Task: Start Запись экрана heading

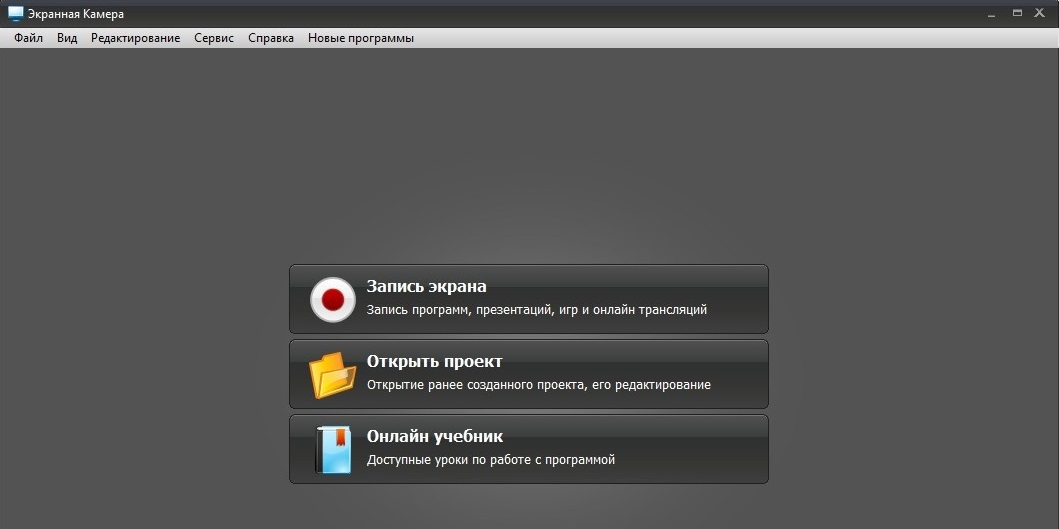Action: tap(426, 286)
